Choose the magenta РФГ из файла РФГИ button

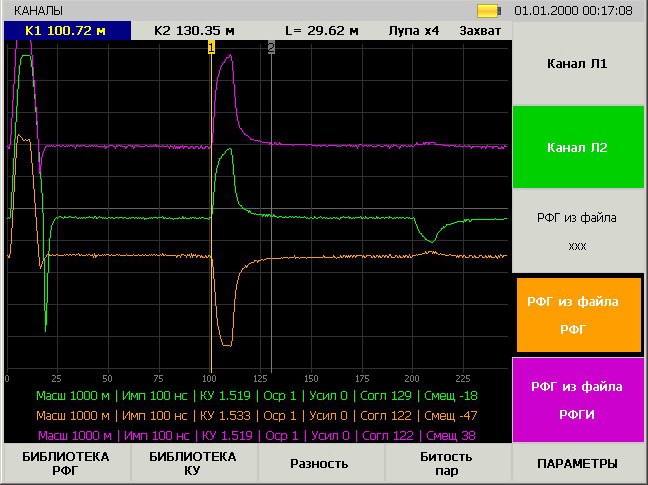578,400
